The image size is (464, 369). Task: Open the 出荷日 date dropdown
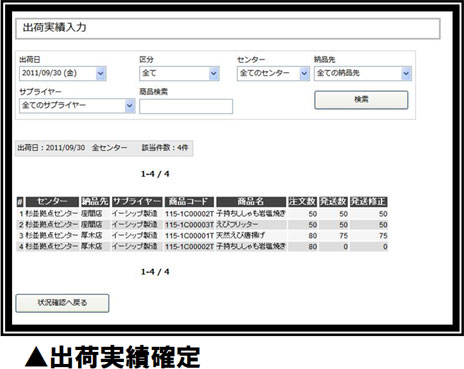pyautogui.click(x=63, y=73)
